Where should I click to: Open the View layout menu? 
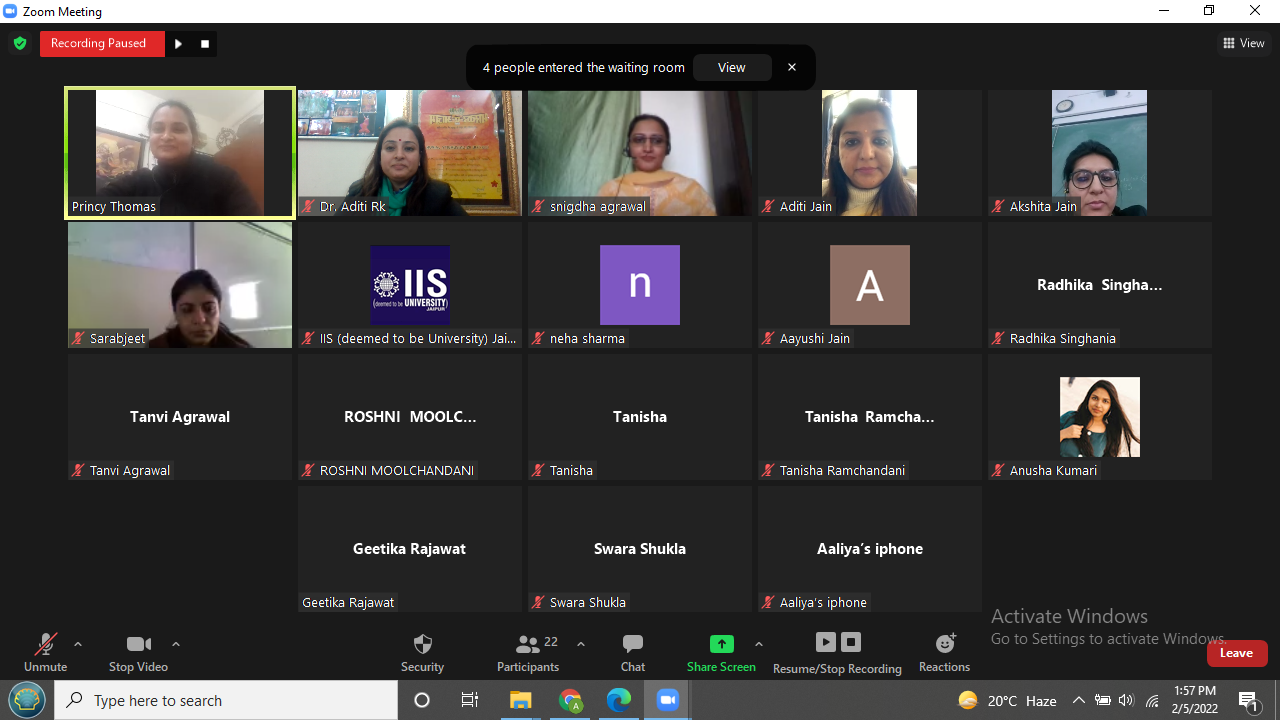[1244, 43]
